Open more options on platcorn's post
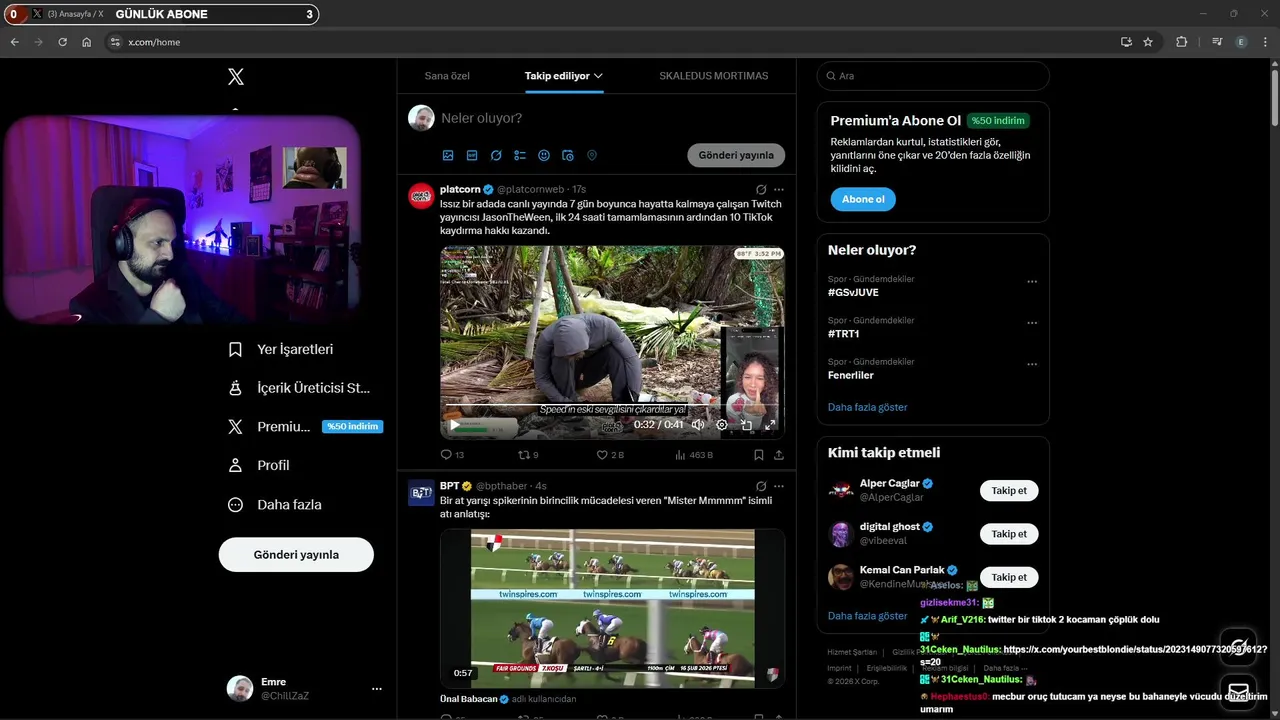The height and width of the screenshot is (720, 1280). pos(779,189)
